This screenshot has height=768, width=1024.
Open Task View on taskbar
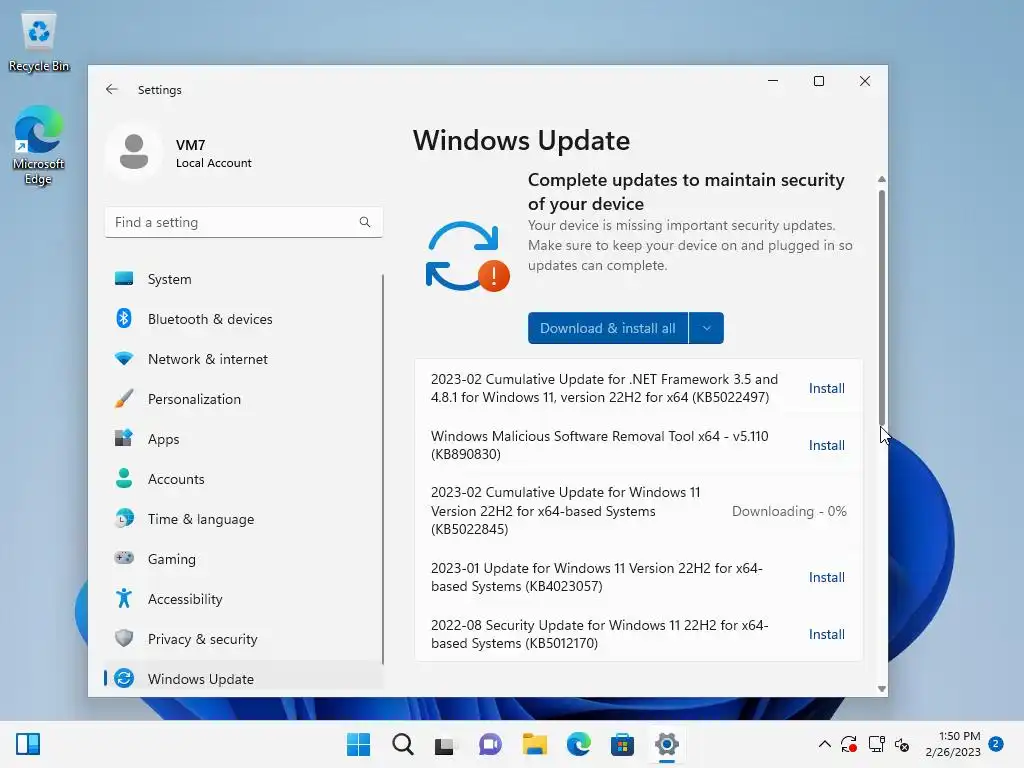445,745
